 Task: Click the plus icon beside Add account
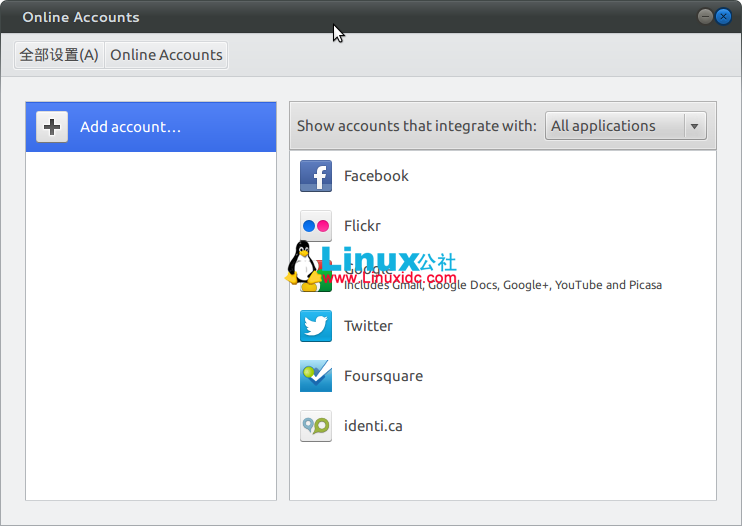[52, 127]
